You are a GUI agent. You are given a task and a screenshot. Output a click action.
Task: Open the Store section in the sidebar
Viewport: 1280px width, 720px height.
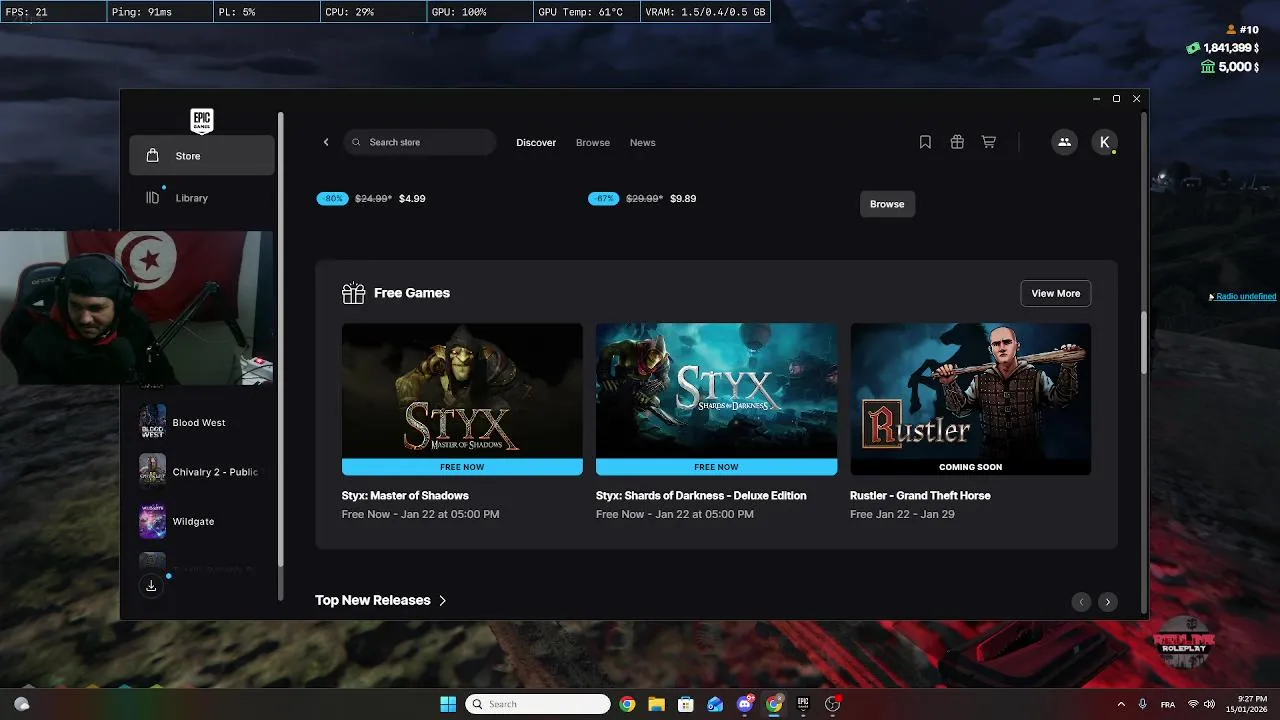click(x=202, y=156)
